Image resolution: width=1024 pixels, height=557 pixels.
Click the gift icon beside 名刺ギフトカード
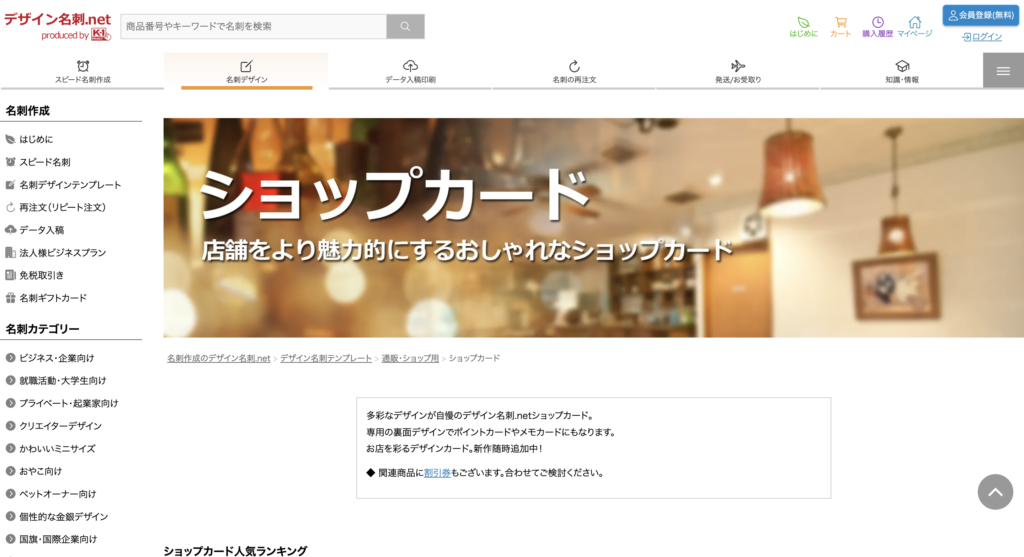(10, 298)
